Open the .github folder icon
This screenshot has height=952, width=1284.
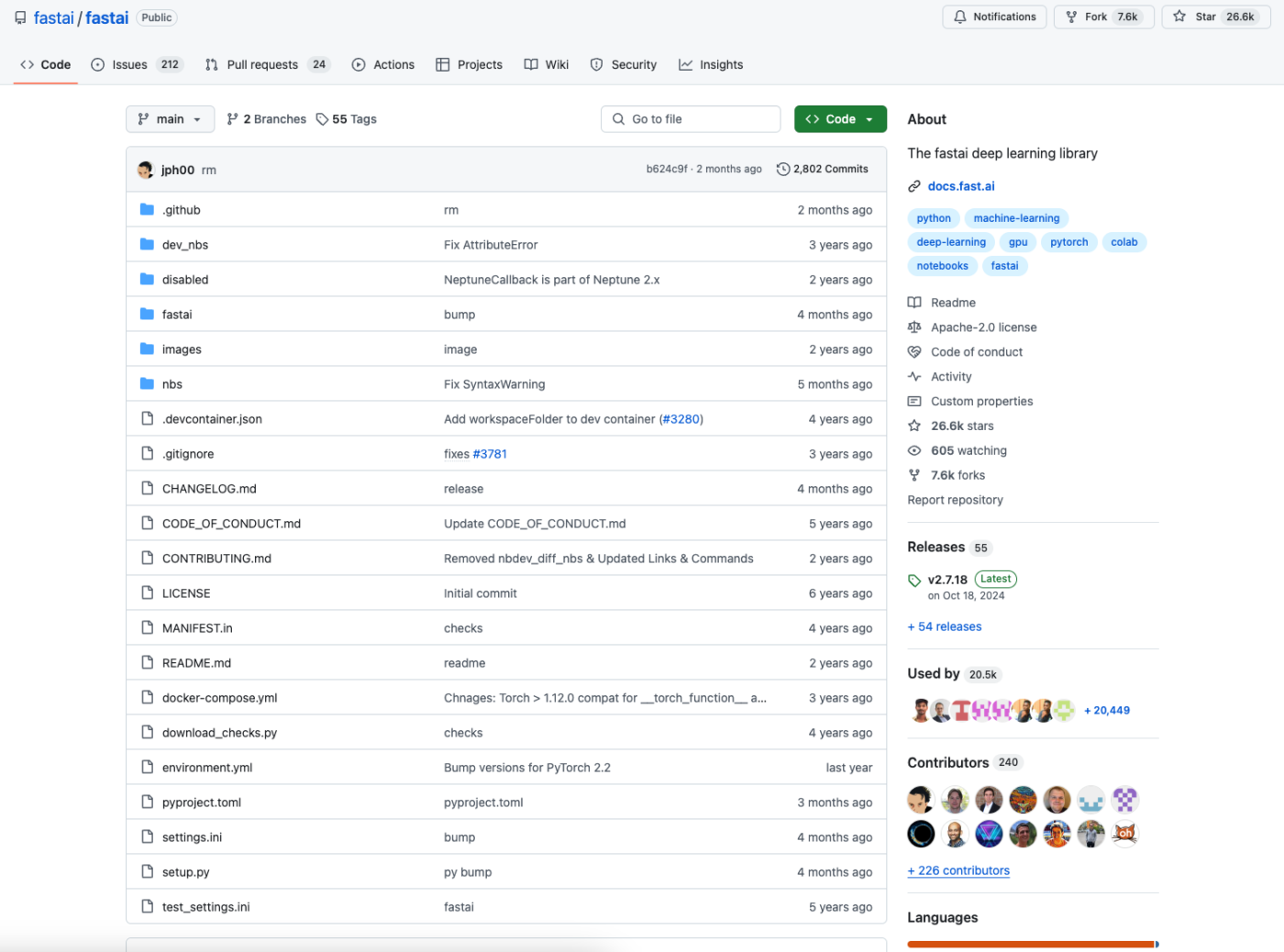point(147,210)
